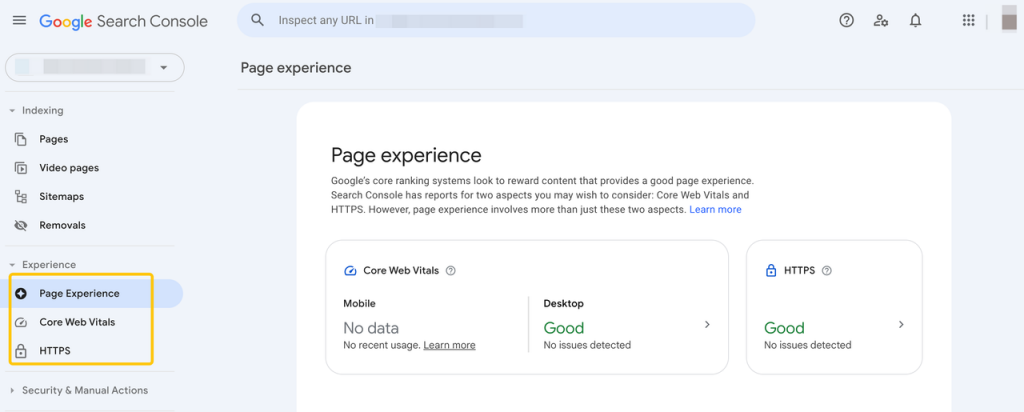
Task: Click the Google Search Console logo
Action: click(123, 21)
